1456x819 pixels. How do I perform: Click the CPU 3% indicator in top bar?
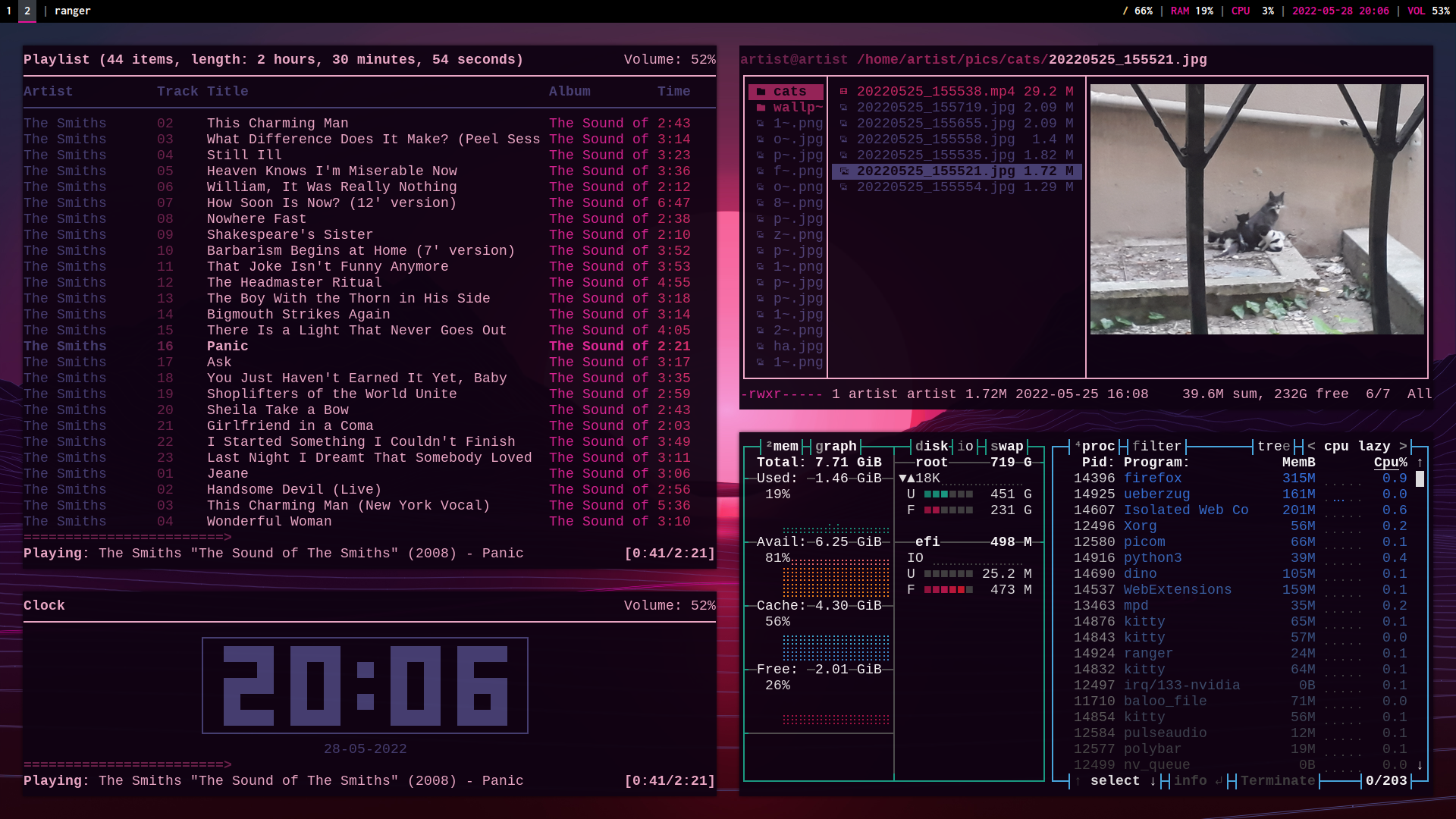pos(1253,11)
